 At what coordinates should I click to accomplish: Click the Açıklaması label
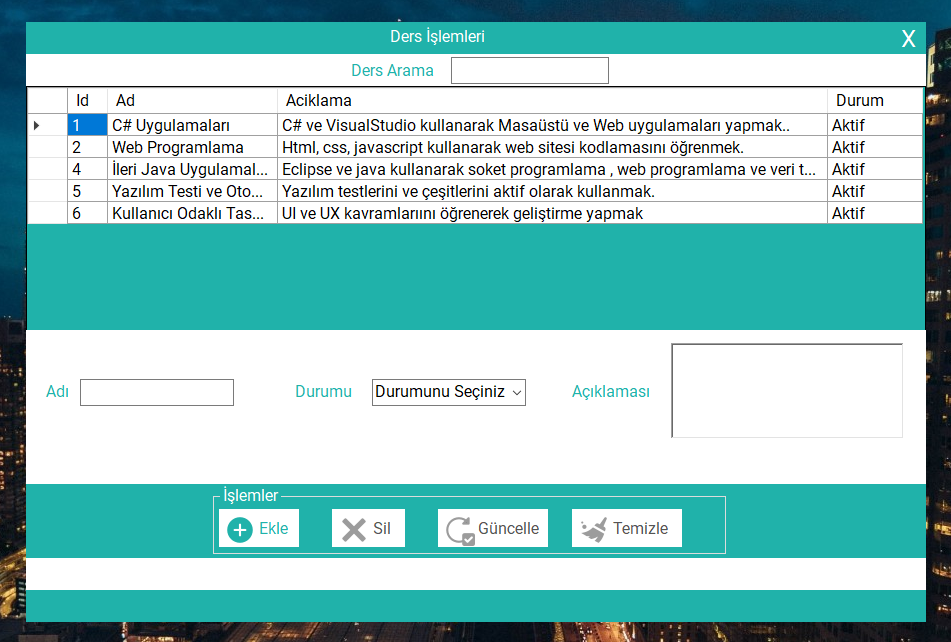coord(611,392)
